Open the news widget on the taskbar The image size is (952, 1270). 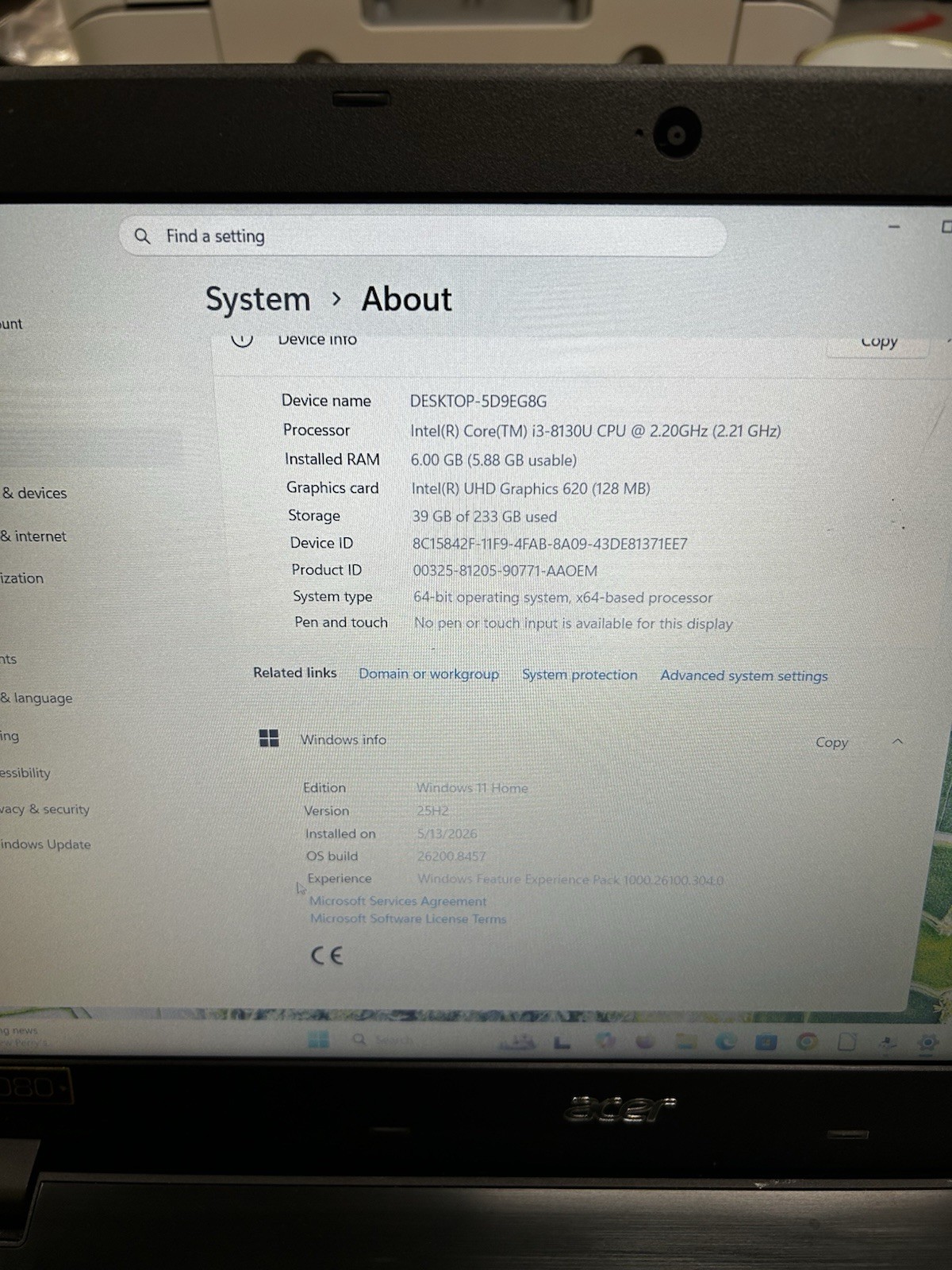[24, 1037]
